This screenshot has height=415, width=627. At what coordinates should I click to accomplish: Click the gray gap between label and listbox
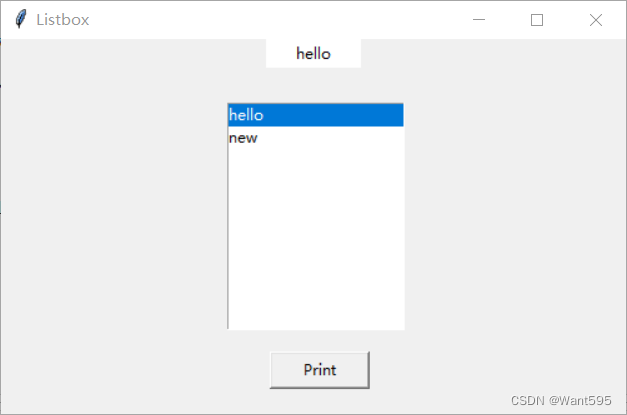click(315, 85)
